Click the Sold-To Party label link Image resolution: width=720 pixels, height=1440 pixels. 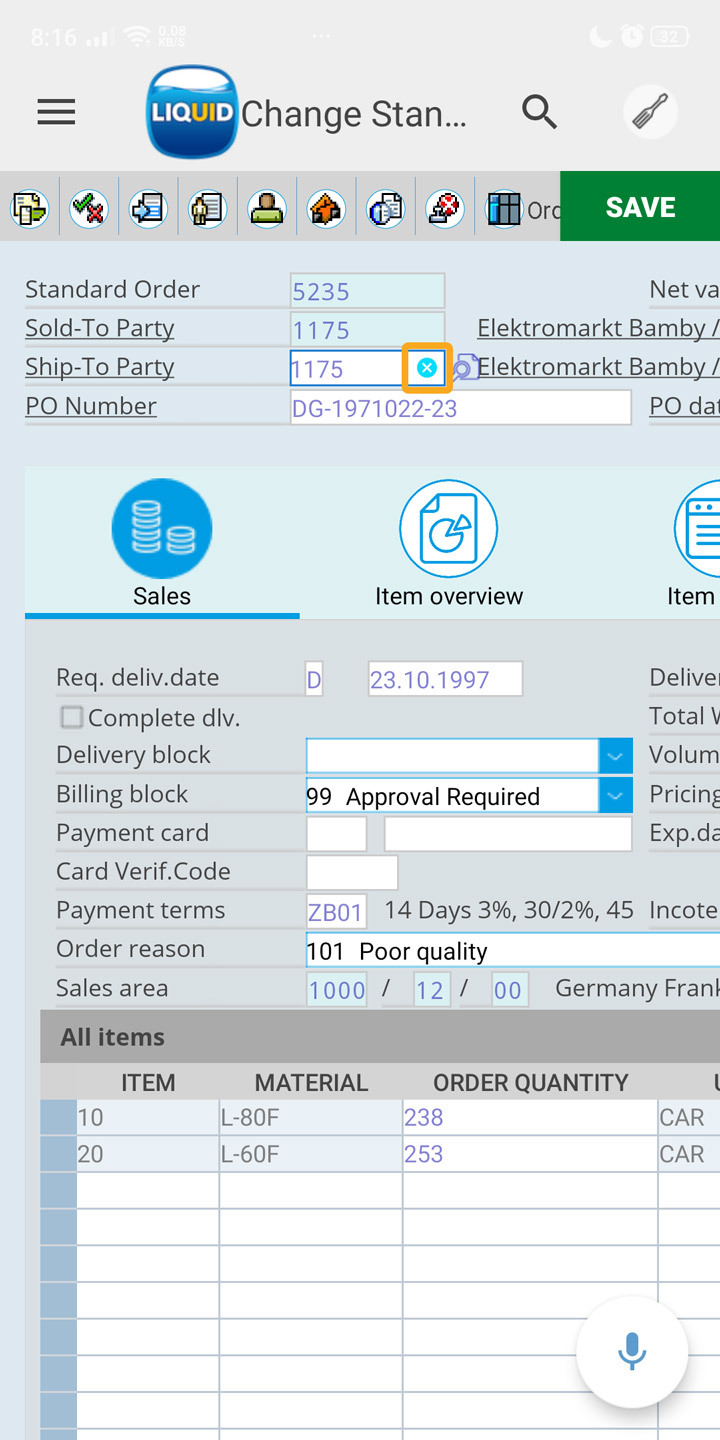[x=100, y=328]
